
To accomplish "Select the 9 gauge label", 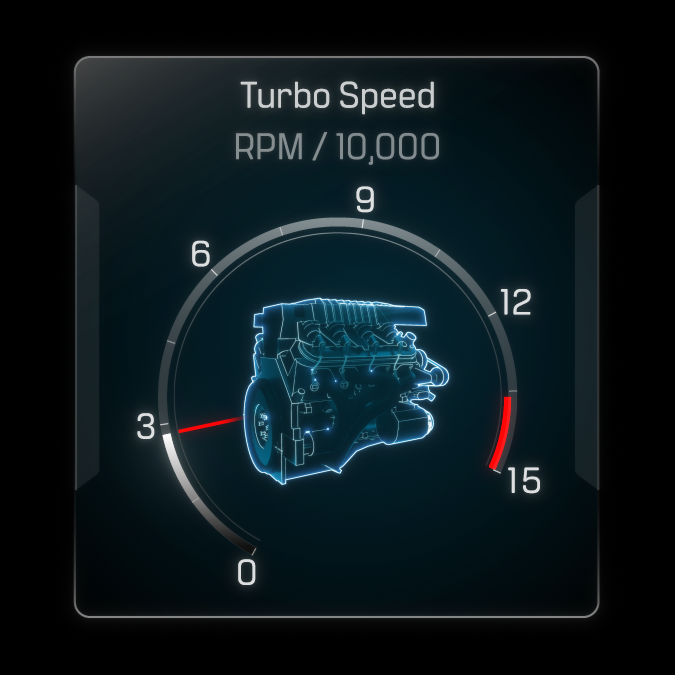I will pos(365,199).
